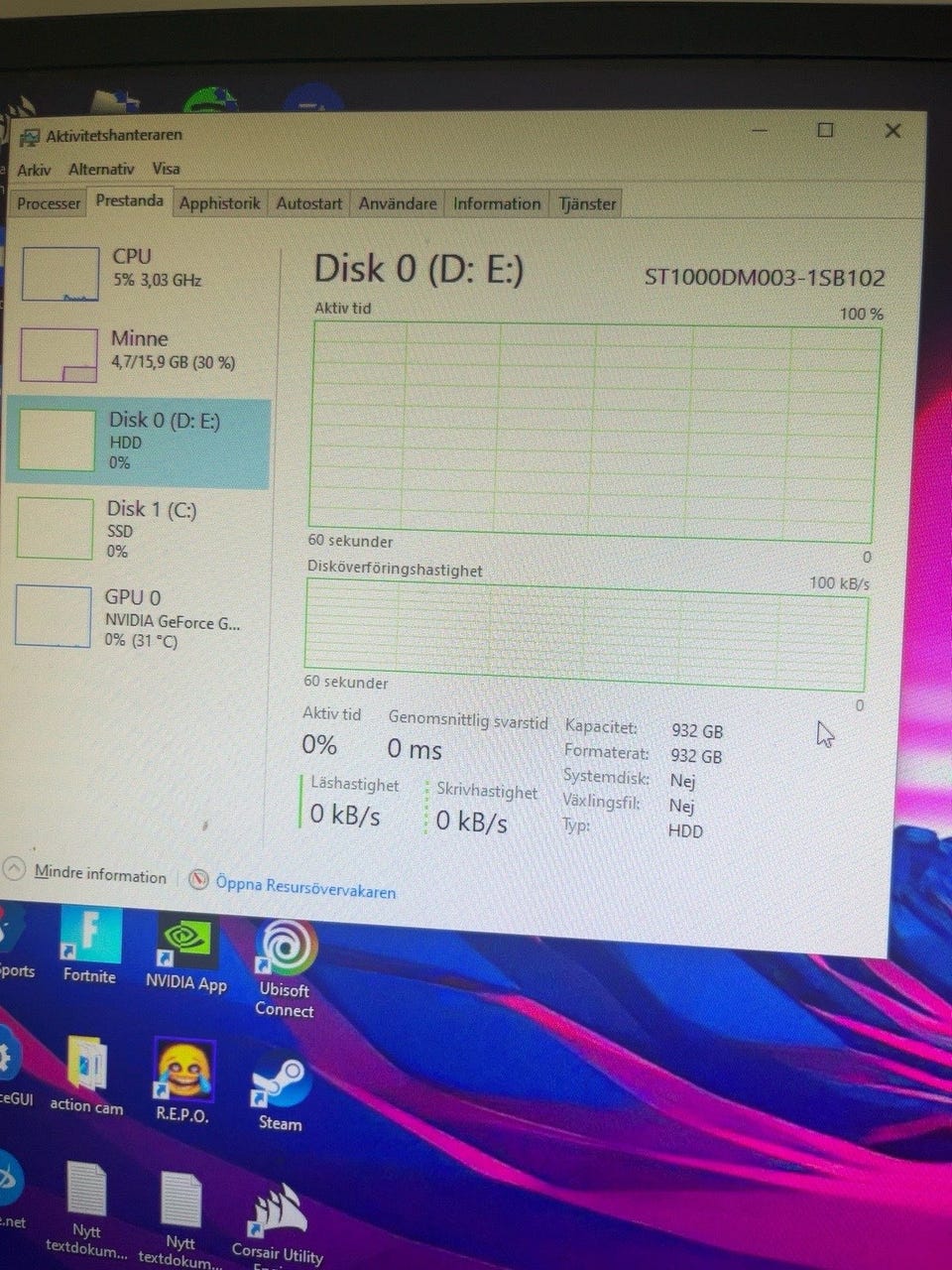Collapse view with Mindre information chevron
This screenshot has height=1270, width=952.
pyautogui.click(x=14, y=869)
